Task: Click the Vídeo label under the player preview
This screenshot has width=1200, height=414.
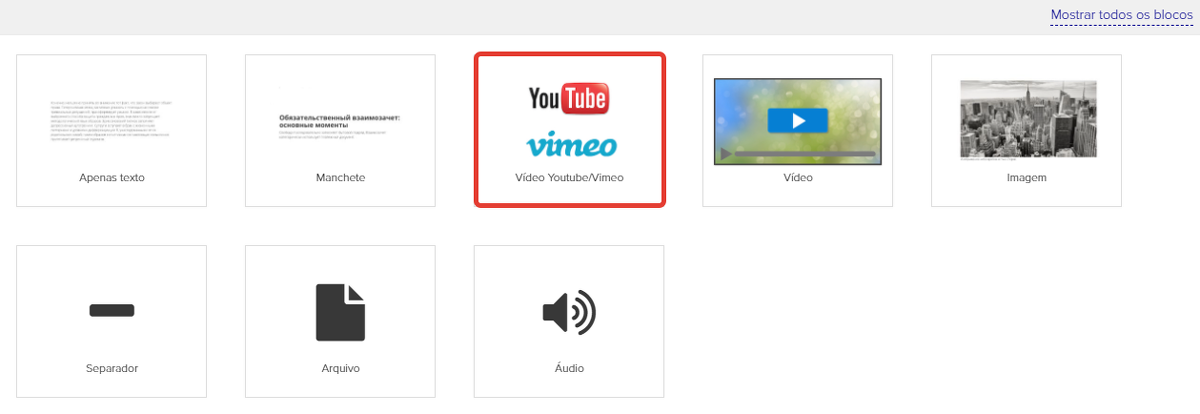Action: [x=797, y=178]
